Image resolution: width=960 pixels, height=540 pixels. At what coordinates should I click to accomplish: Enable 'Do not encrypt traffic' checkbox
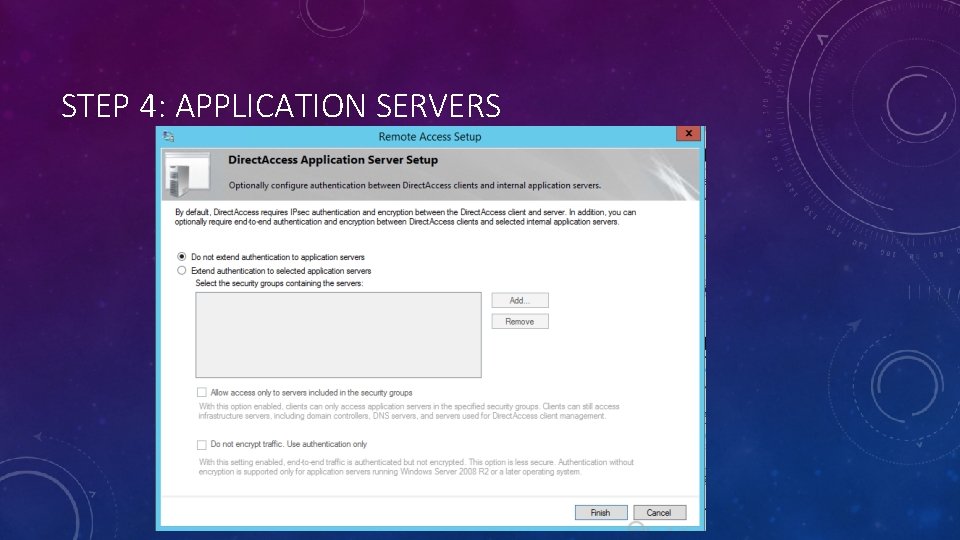[201, 444]
